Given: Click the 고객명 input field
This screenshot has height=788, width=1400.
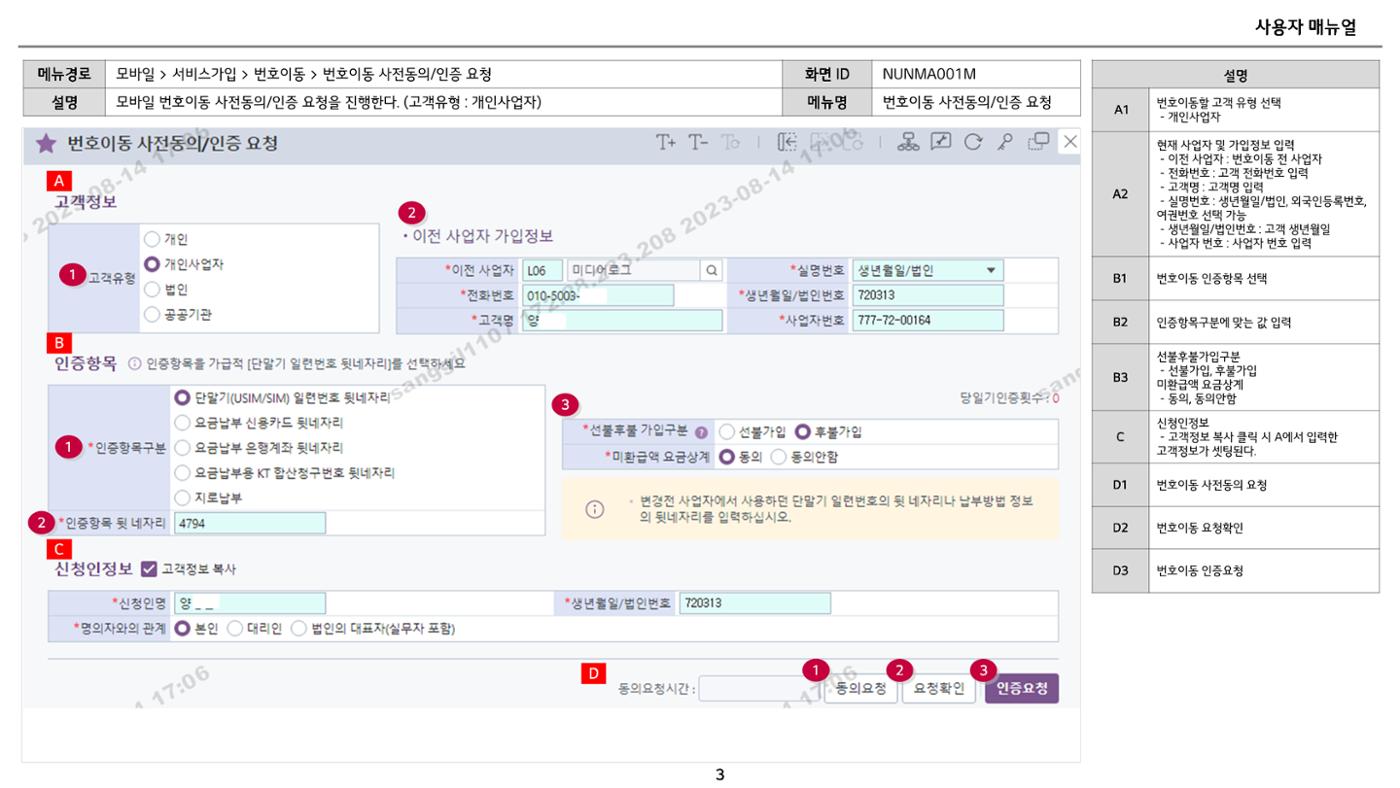Looking at the screenshot, I should tap(621, 321).
